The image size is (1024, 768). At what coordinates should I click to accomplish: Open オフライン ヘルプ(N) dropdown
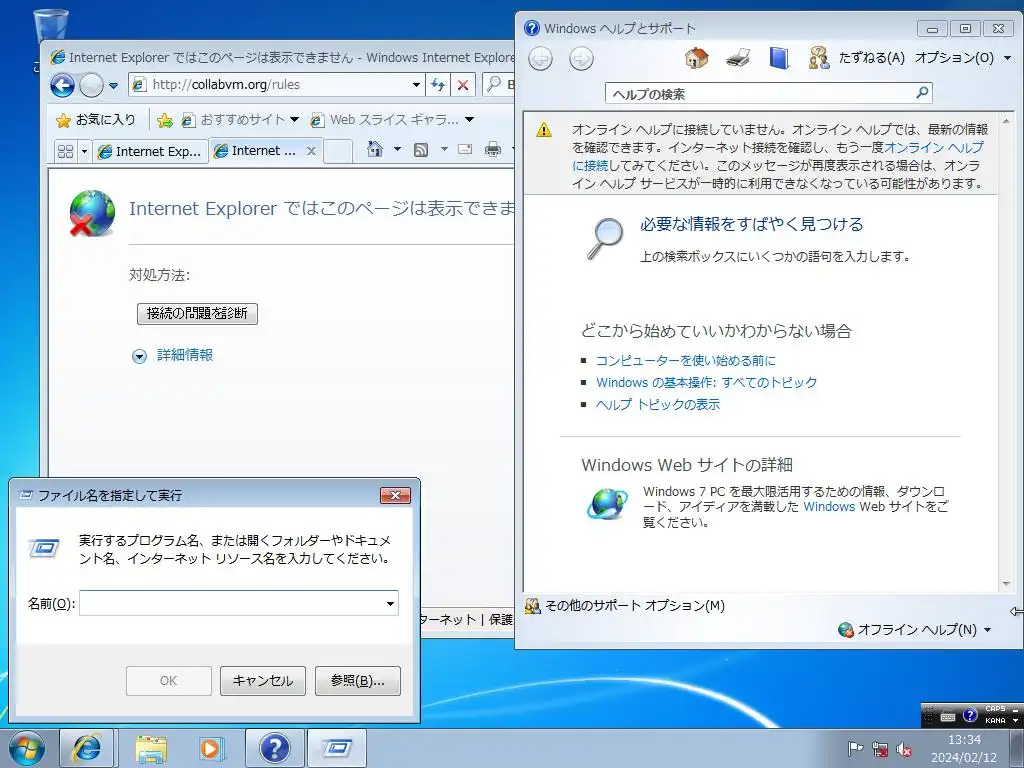point(915,630)
